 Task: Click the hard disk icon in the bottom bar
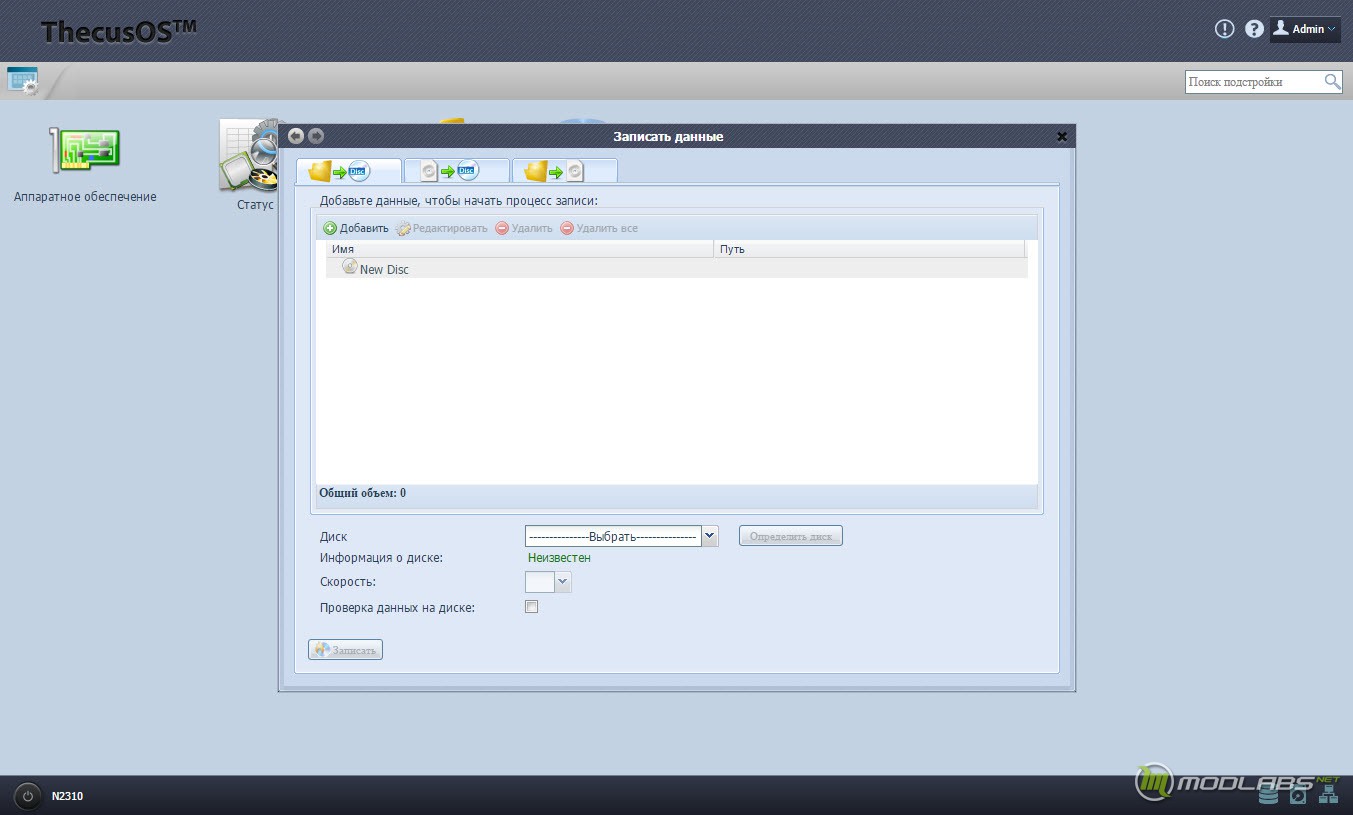tap(1298, 795)
